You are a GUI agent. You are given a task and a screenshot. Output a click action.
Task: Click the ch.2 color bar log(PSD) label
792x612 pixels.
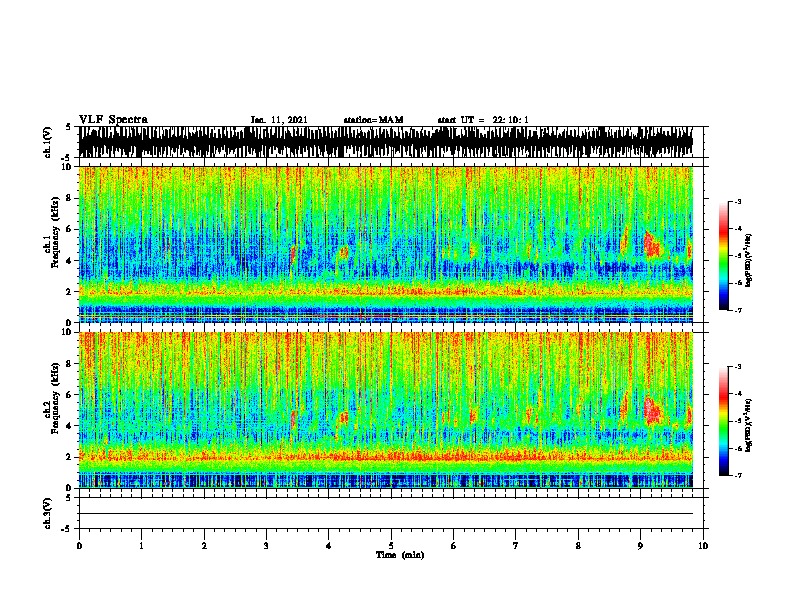click(x=749, y=425)
